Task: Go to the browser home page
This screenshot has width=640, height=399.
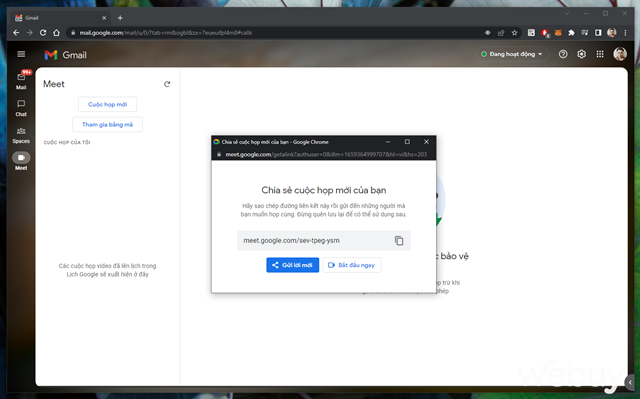Action: (56, 33)
